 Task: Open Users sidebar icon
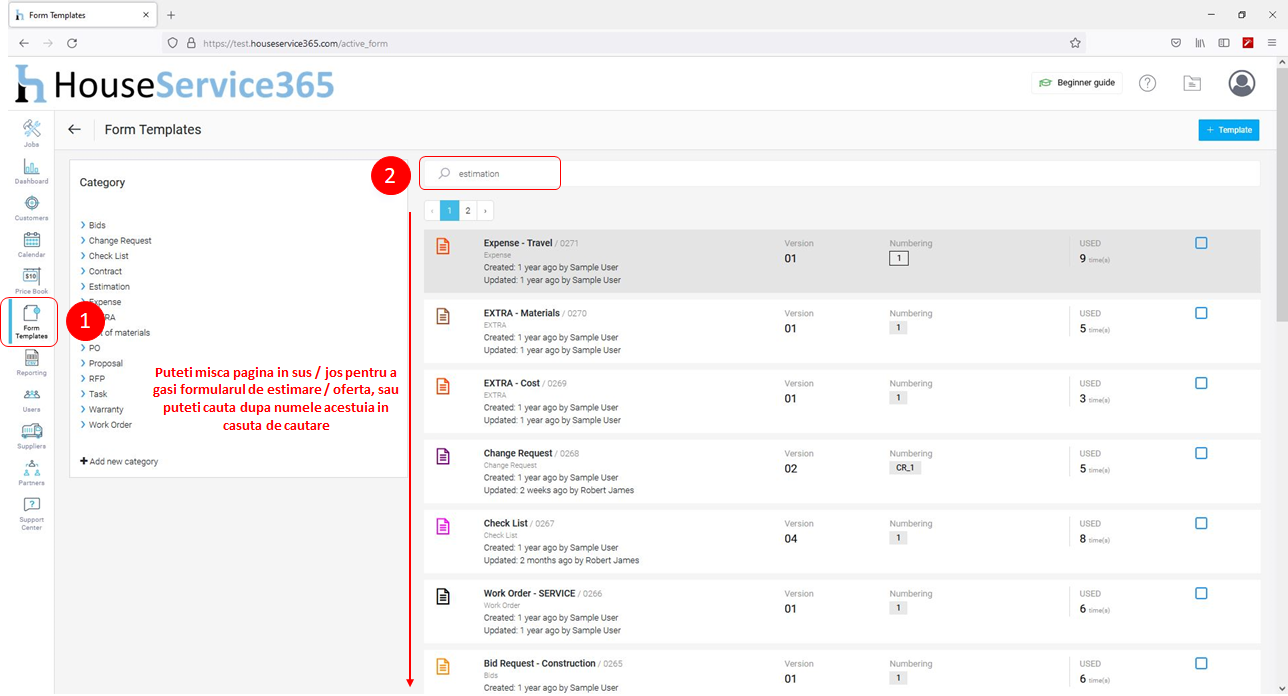[x=31, y=399]
